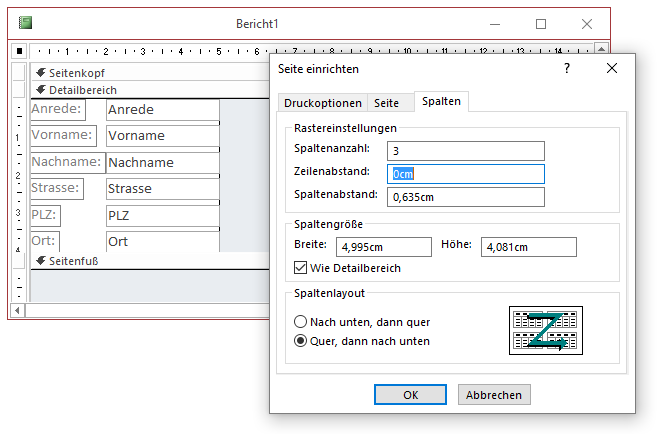Click the report selector square at ruler corner
The height and width of the screenshot is (434, 659).
[19, 51]
